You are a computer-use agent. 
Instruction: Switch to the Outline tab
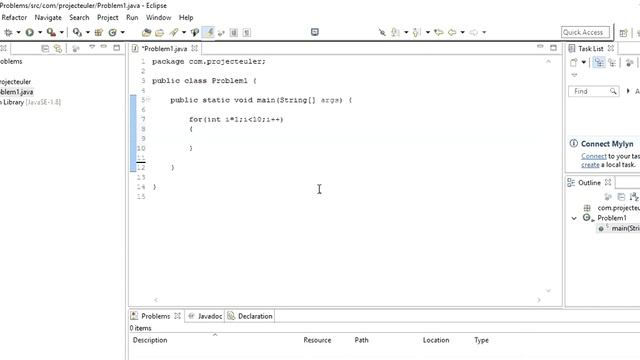589,182
